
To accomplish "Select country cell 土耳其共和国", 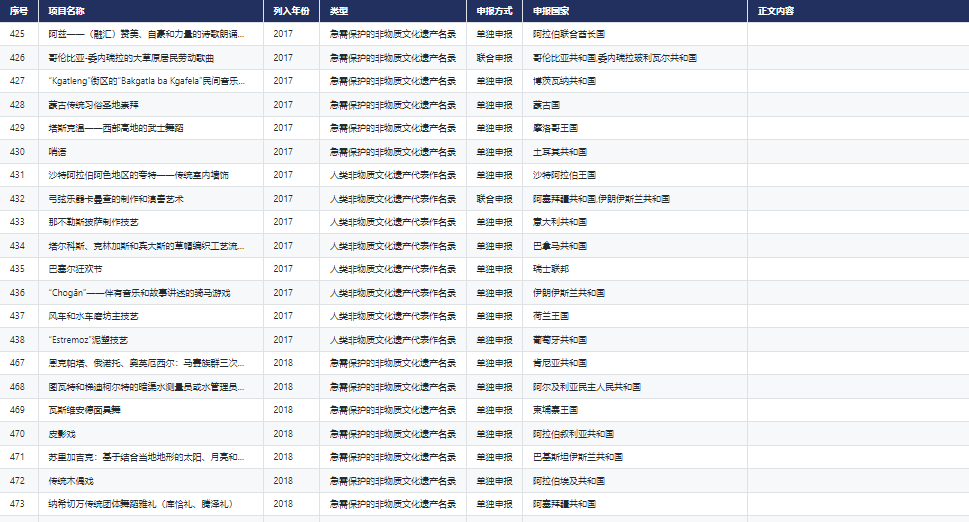I will pos(560,152).
